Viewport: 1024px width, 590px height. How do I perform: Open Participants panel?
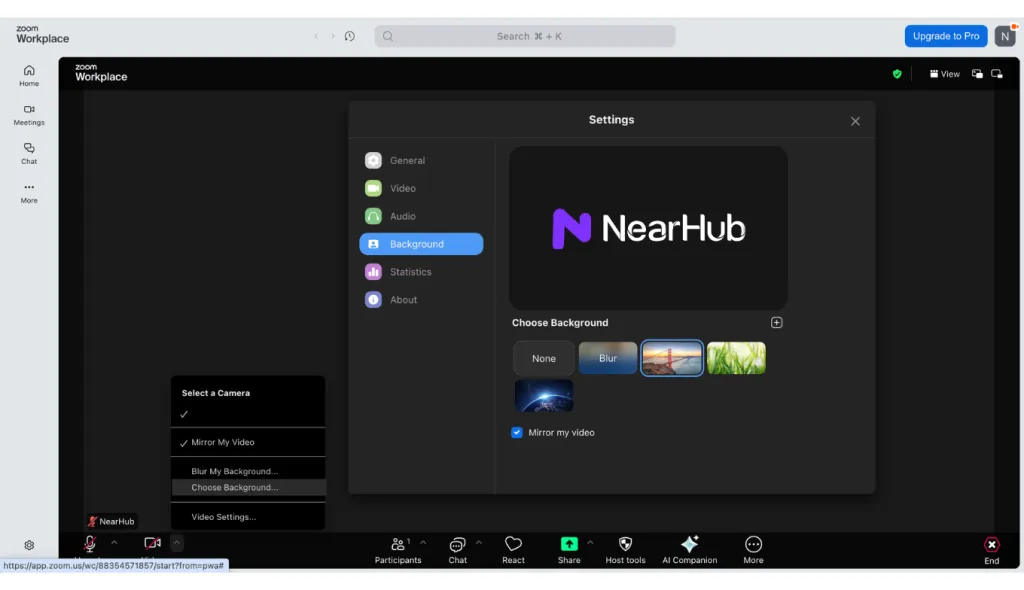[398, 550]
